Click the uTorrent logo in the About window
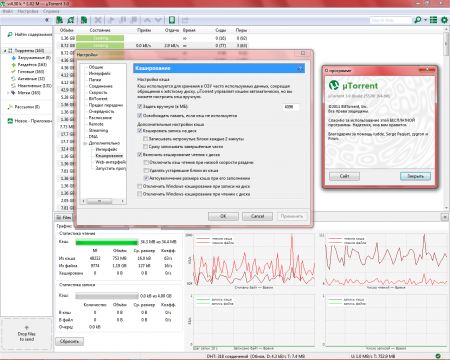 334,85
